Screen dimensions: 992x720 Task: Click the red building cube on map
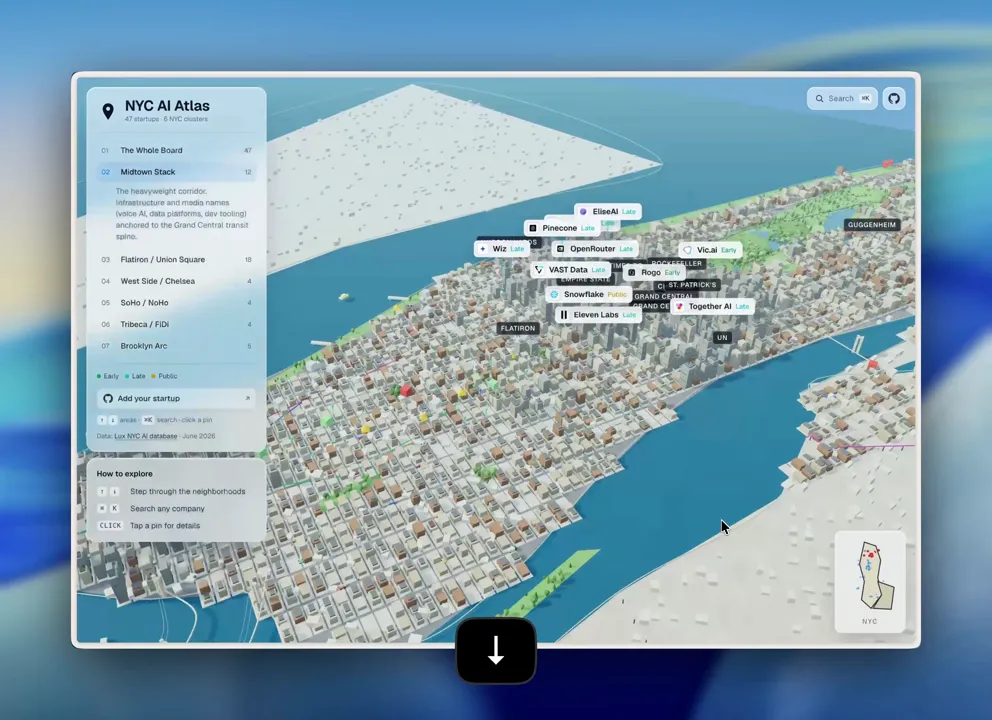pyautogui.click(x=406, y=390)
